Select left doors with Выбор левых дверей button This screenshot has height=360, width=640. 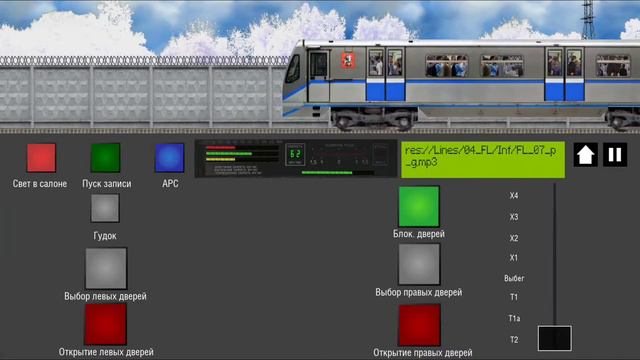point(106,268)
